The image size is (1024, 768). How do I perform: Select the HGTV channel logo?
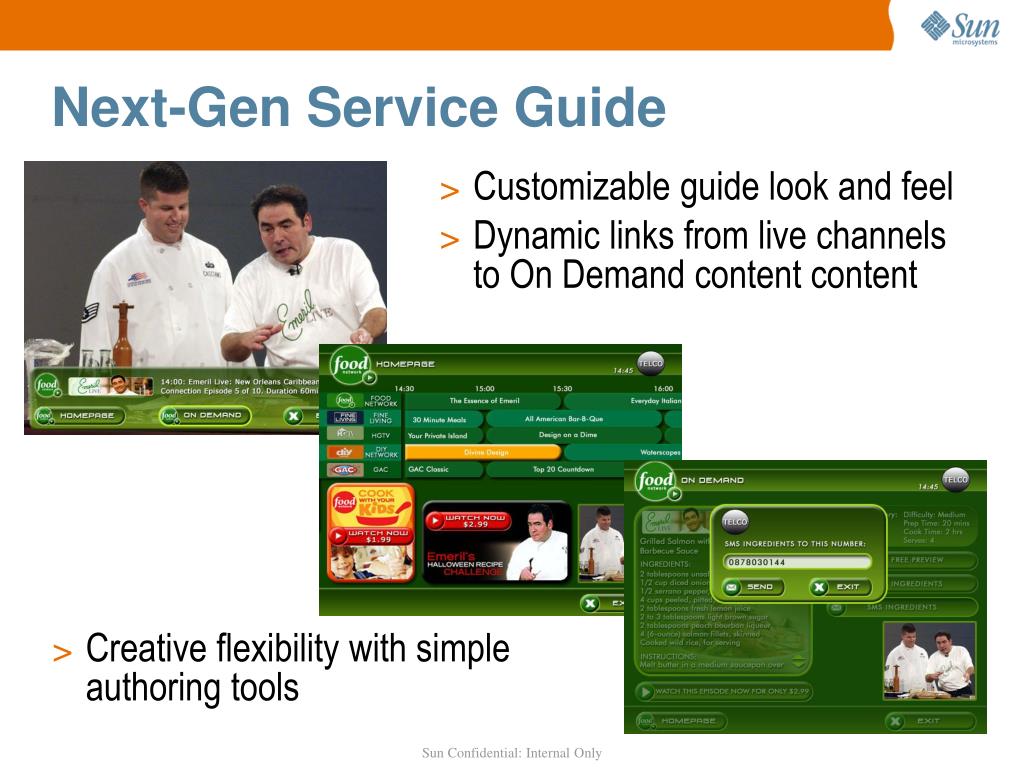point(345,434)
